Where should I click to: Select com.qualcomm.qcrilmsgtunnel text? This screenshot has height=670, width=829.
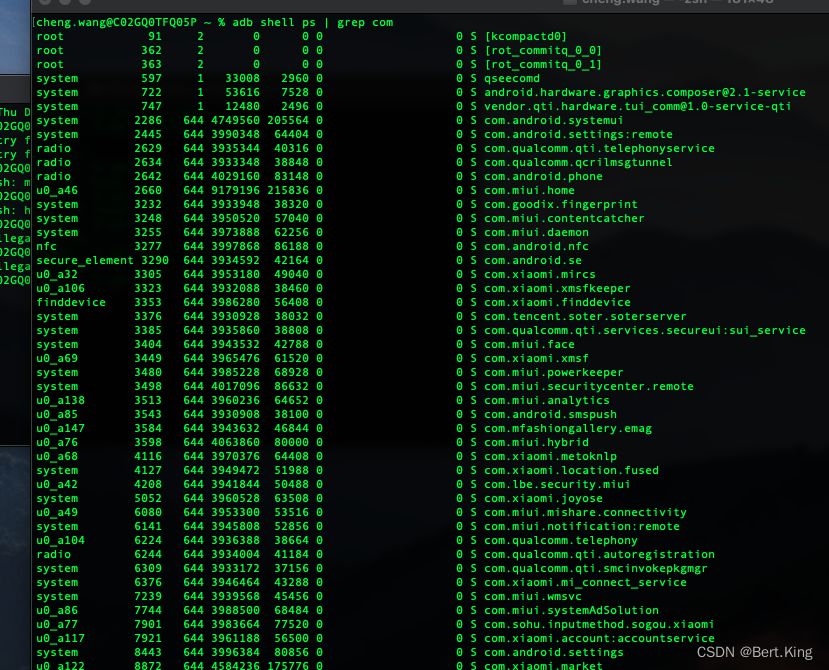click(578, 162)
